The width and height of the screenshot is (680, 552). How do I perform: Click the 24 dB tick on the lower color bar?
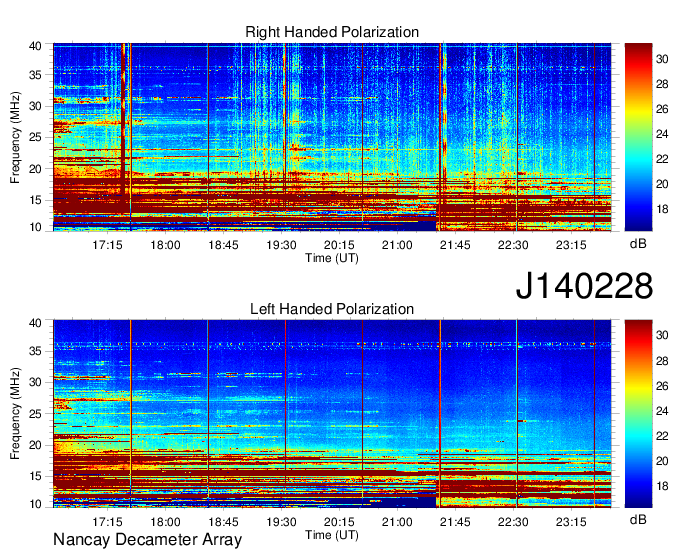(x=662, y=411)
